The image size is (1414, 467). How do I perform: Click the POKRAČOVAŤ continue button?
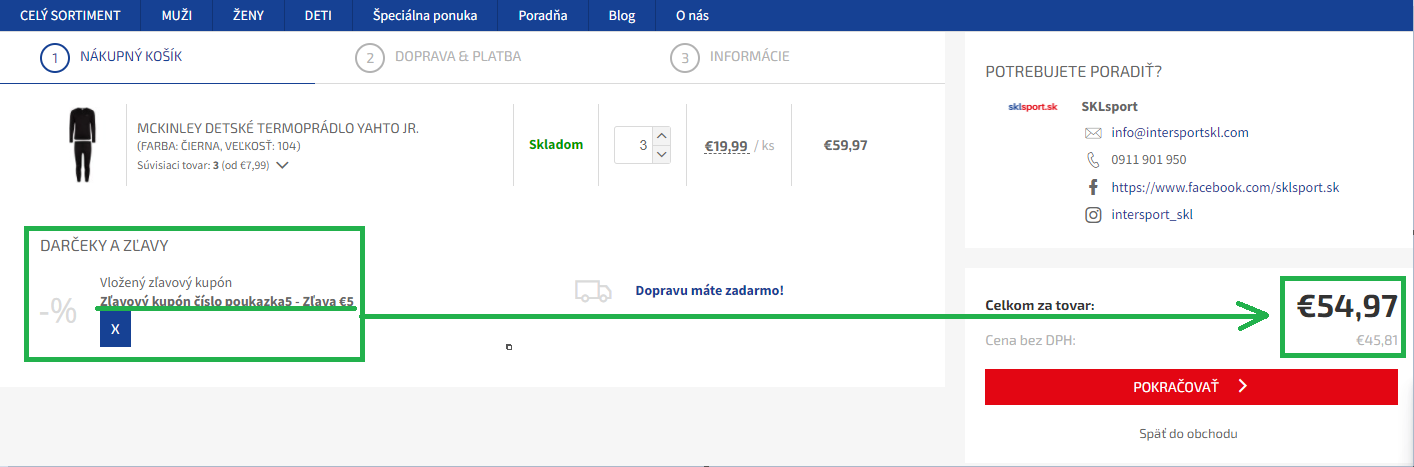pos(1191,387)
